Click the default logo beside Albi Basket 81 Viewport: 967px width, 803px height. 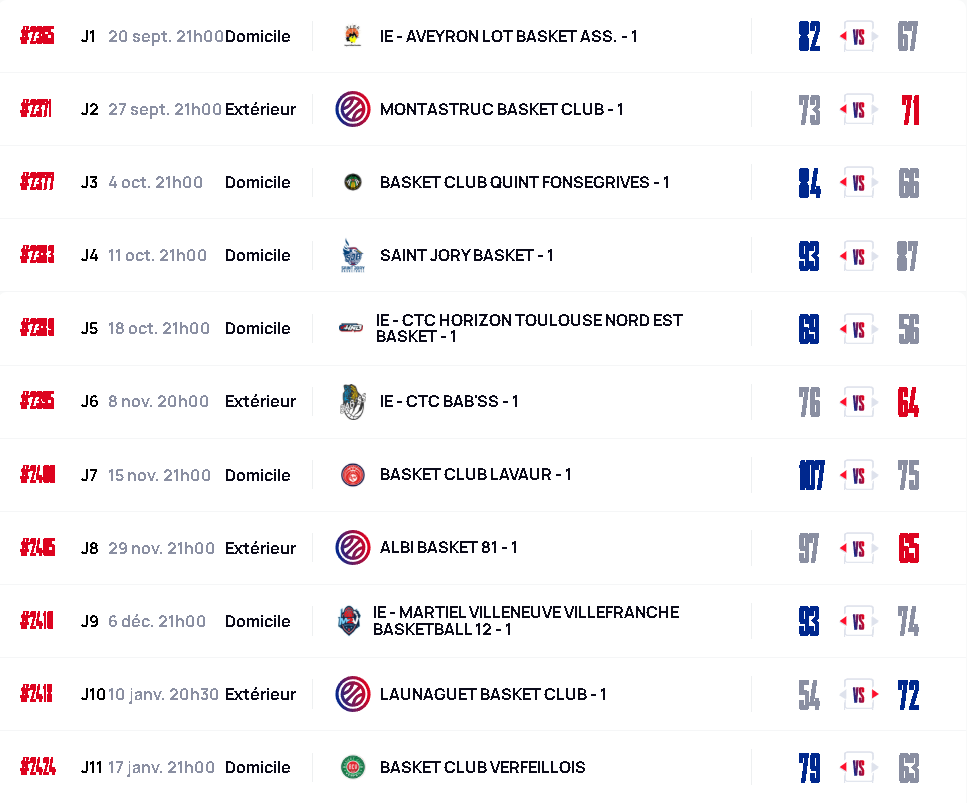(x=352, y=548)
